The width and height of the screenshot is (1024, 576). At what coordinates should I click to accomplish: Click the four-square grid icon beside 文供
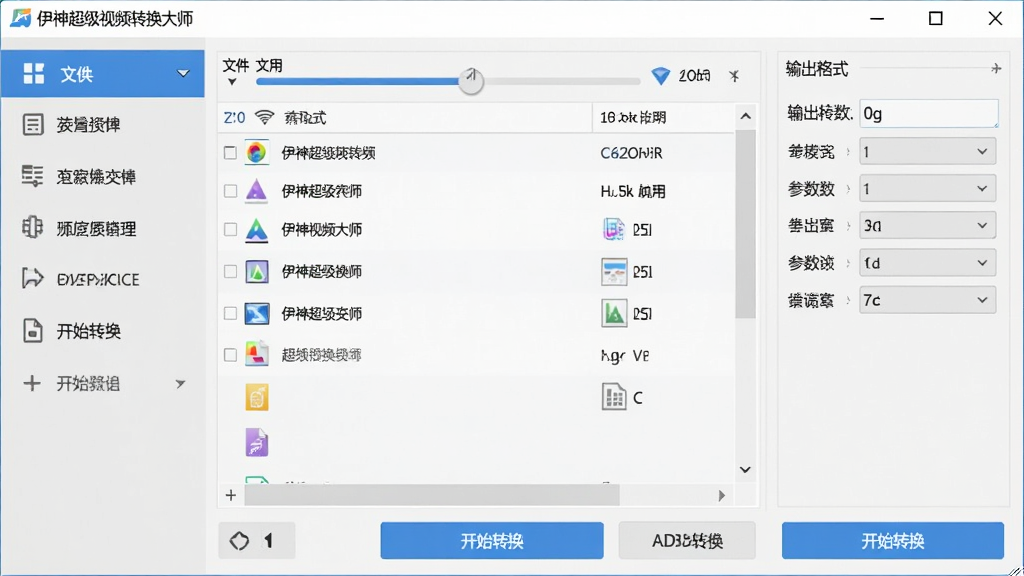pos(33,73)
